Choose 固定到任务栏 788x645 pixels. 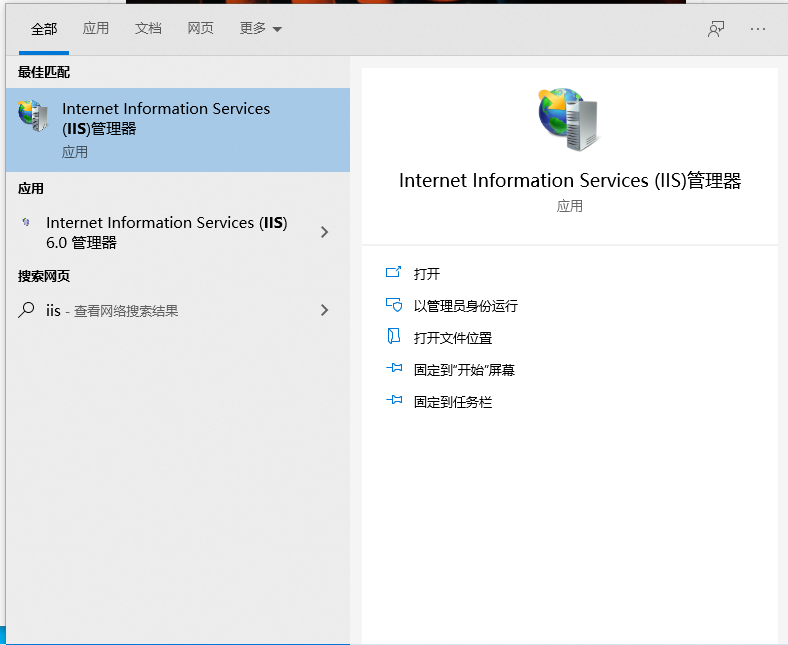[453, 402]
